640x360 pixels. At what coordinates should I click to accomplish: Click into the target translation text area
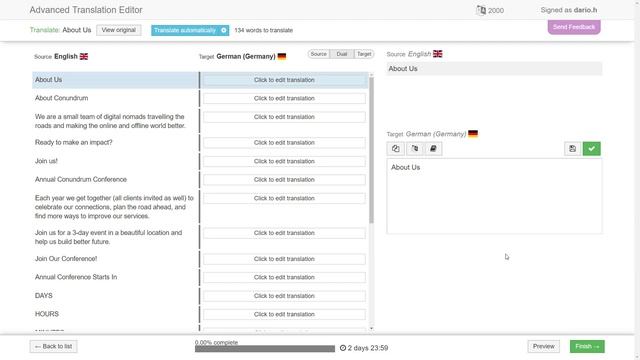pyautogui.click(x=494, y=196)
